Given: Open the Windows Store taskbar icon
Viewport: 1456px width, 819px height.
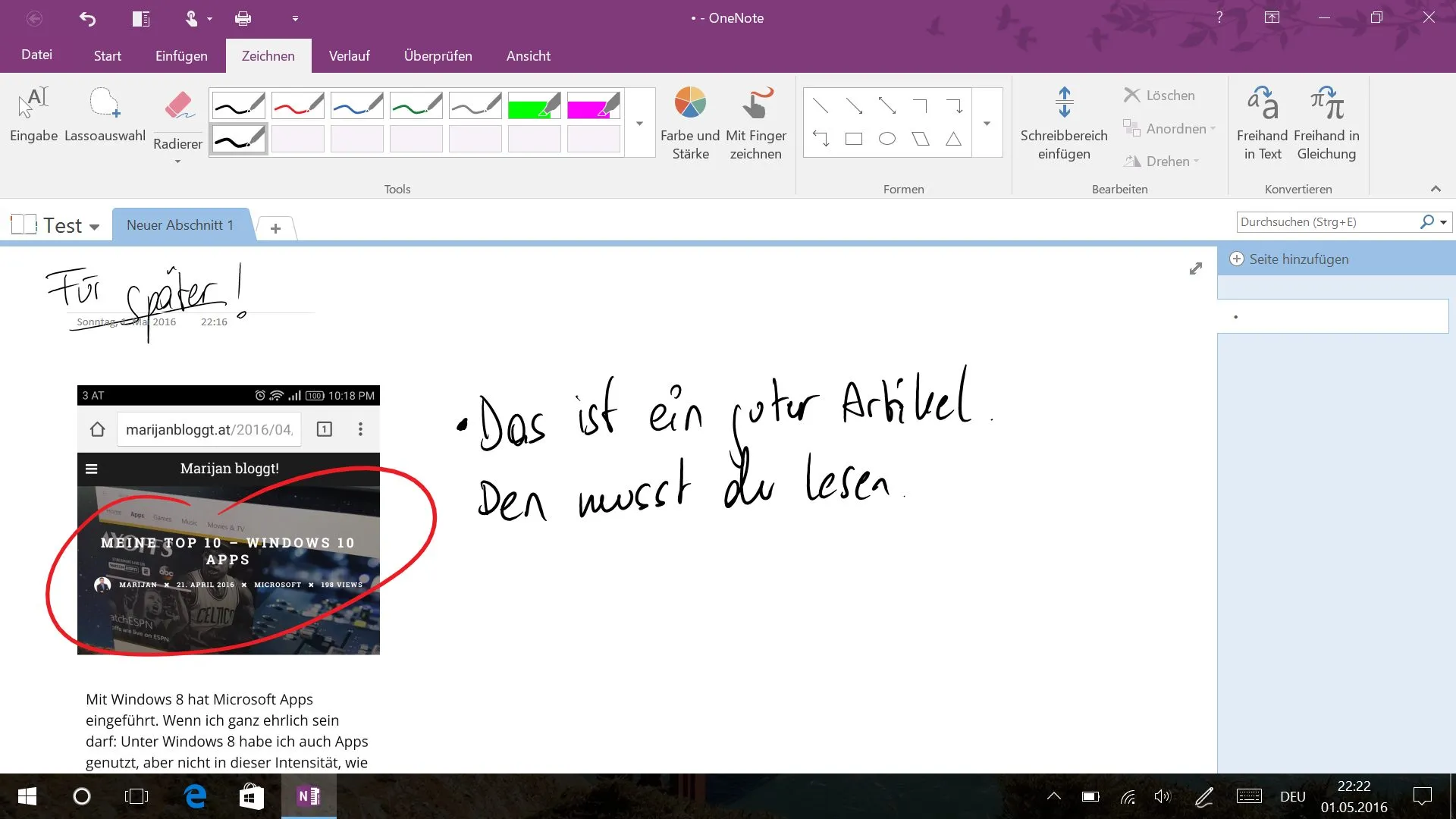Looking at the screenshot, I should click(x=252, y=796).
